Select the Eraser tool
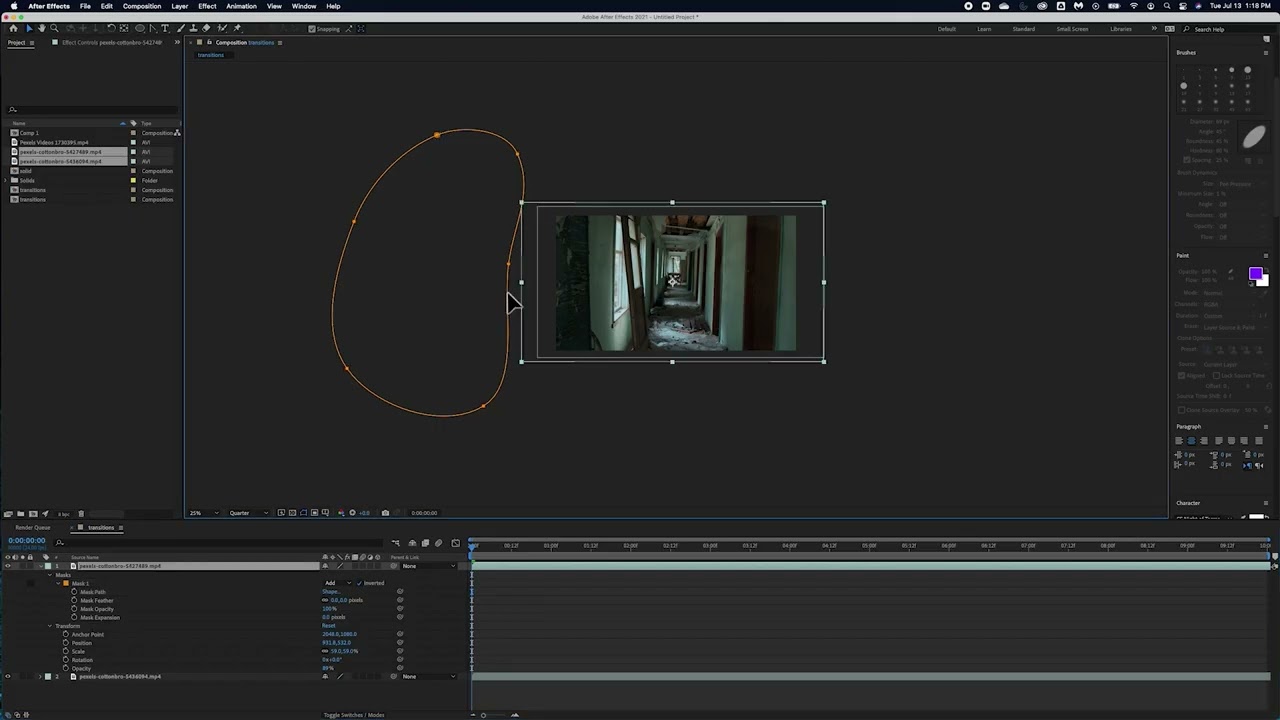The width and height of the screenshot is (1280, 720). [x=206, y=28]
